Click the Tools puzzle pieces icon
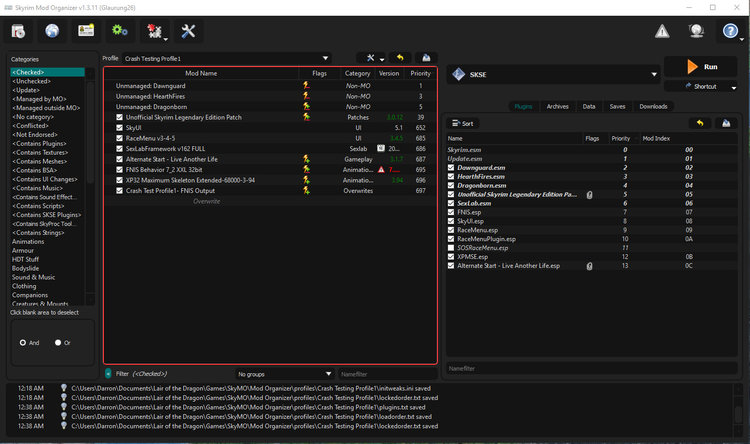This screenshot has height=444, width=750. pyautogui.click(x=154, y=31)
